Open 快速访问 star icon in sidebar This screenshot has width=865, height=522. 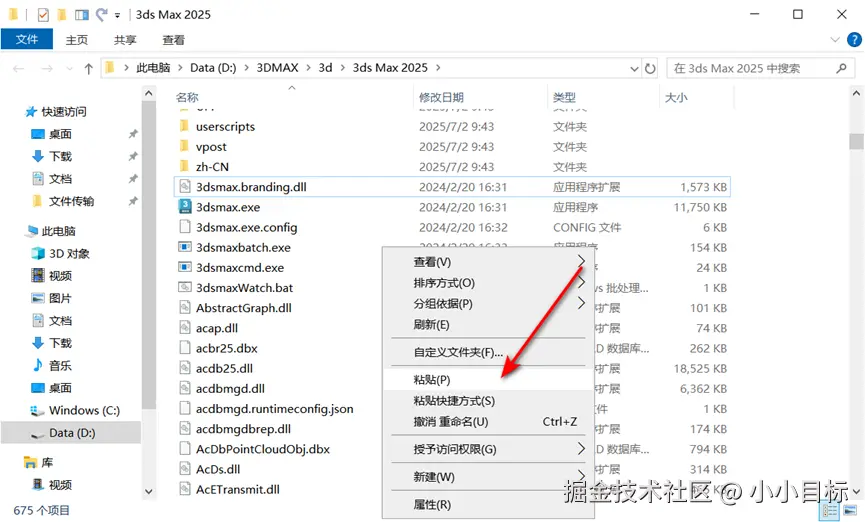click(x=31, y=112)
